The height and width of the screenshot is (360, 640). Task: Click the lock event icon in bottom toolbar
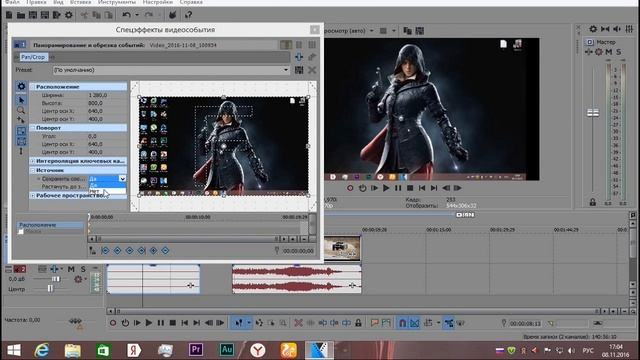(x=358, y=323)
